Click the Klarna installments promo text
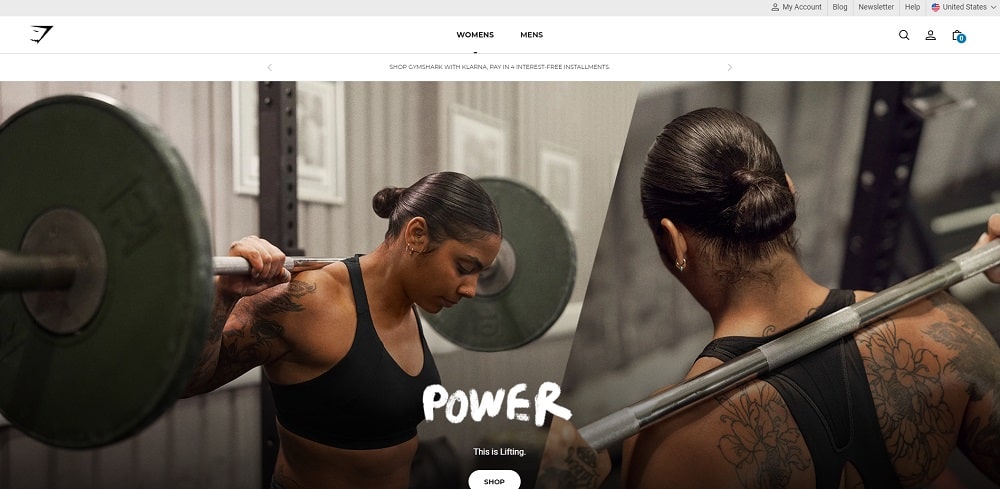 [499, 67]
